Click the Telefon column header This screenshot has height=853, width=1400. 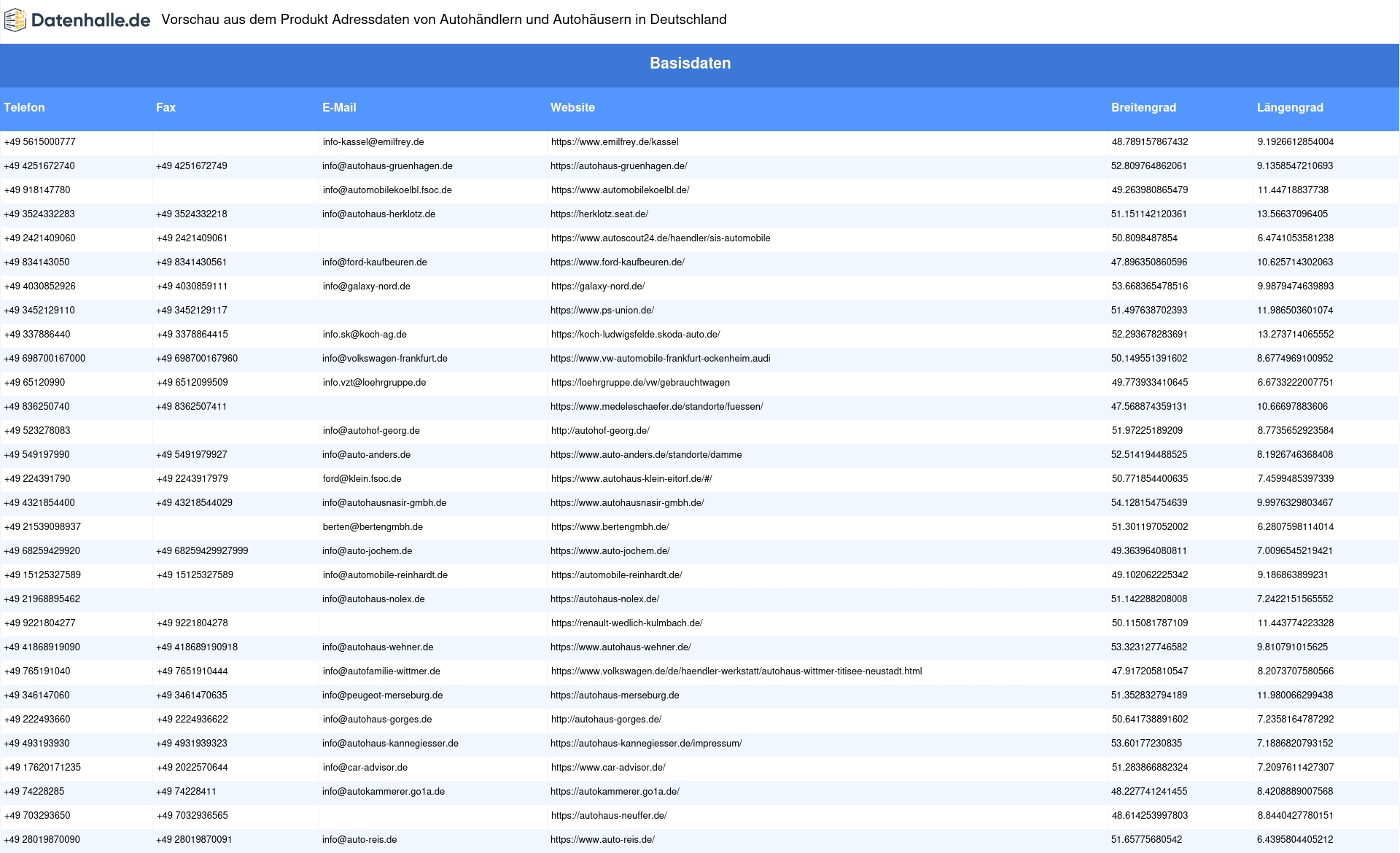click(24, 107)
